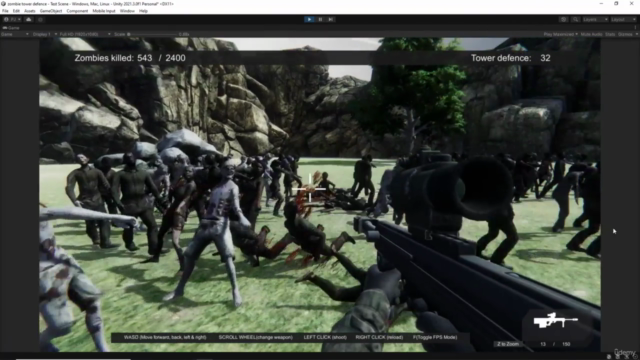Click the Step frame button
Image resolution: width=640 pixels, height=360 pixels.
coord(331,19)
